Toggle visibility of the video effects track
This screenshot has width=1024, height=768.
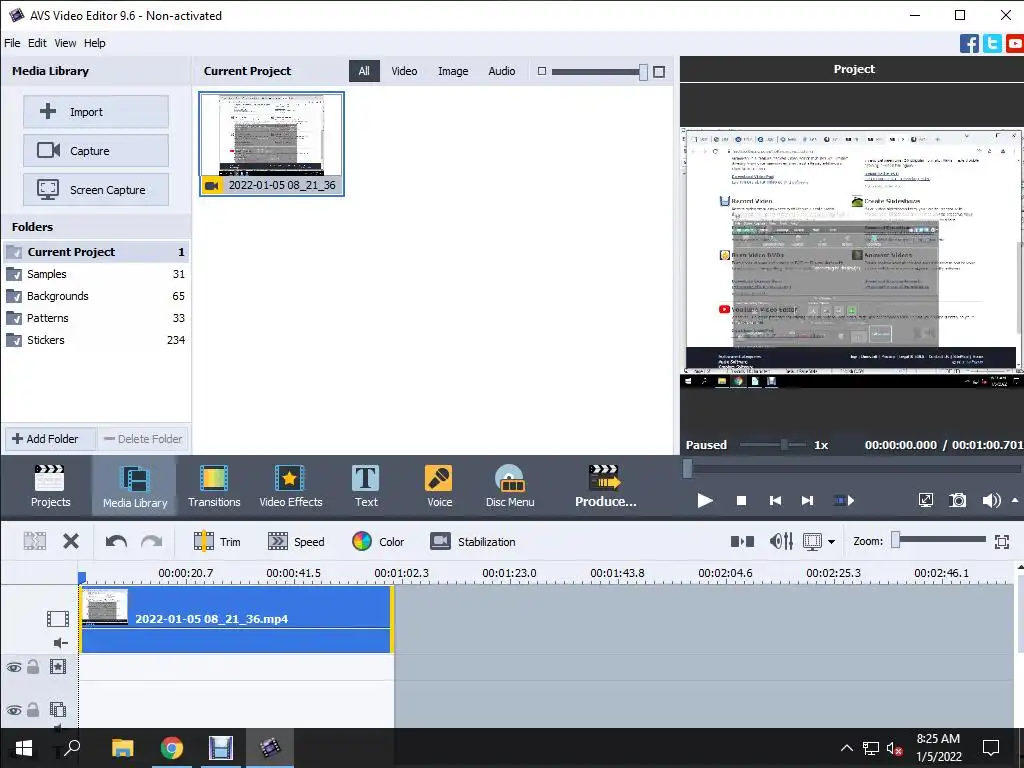14,667
